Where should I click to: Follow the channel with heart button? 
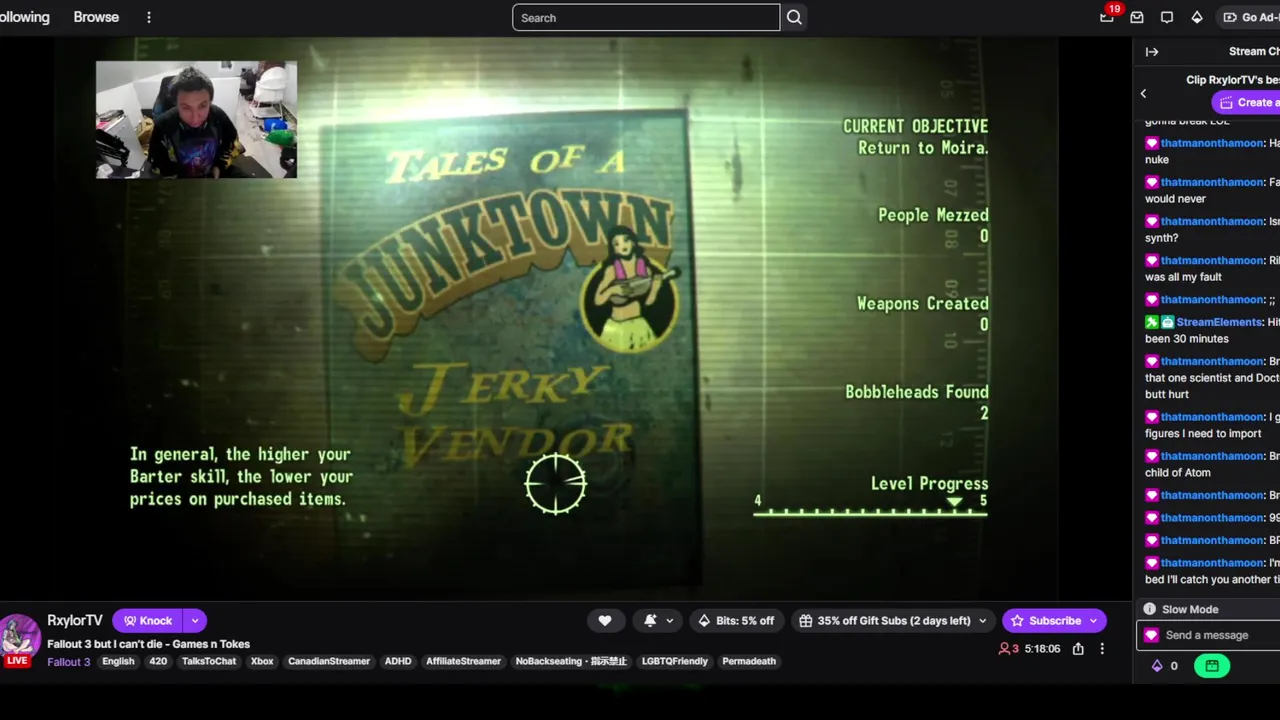click(605, 621)
